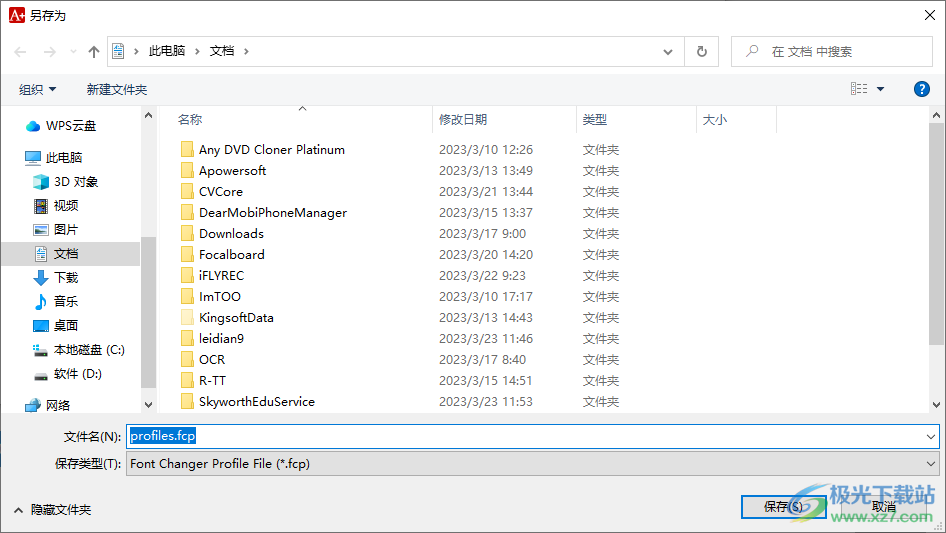Click 文档 breadcrumb in address bar
The width and height of the screenshot is (946, 533).
coord(222,51)
